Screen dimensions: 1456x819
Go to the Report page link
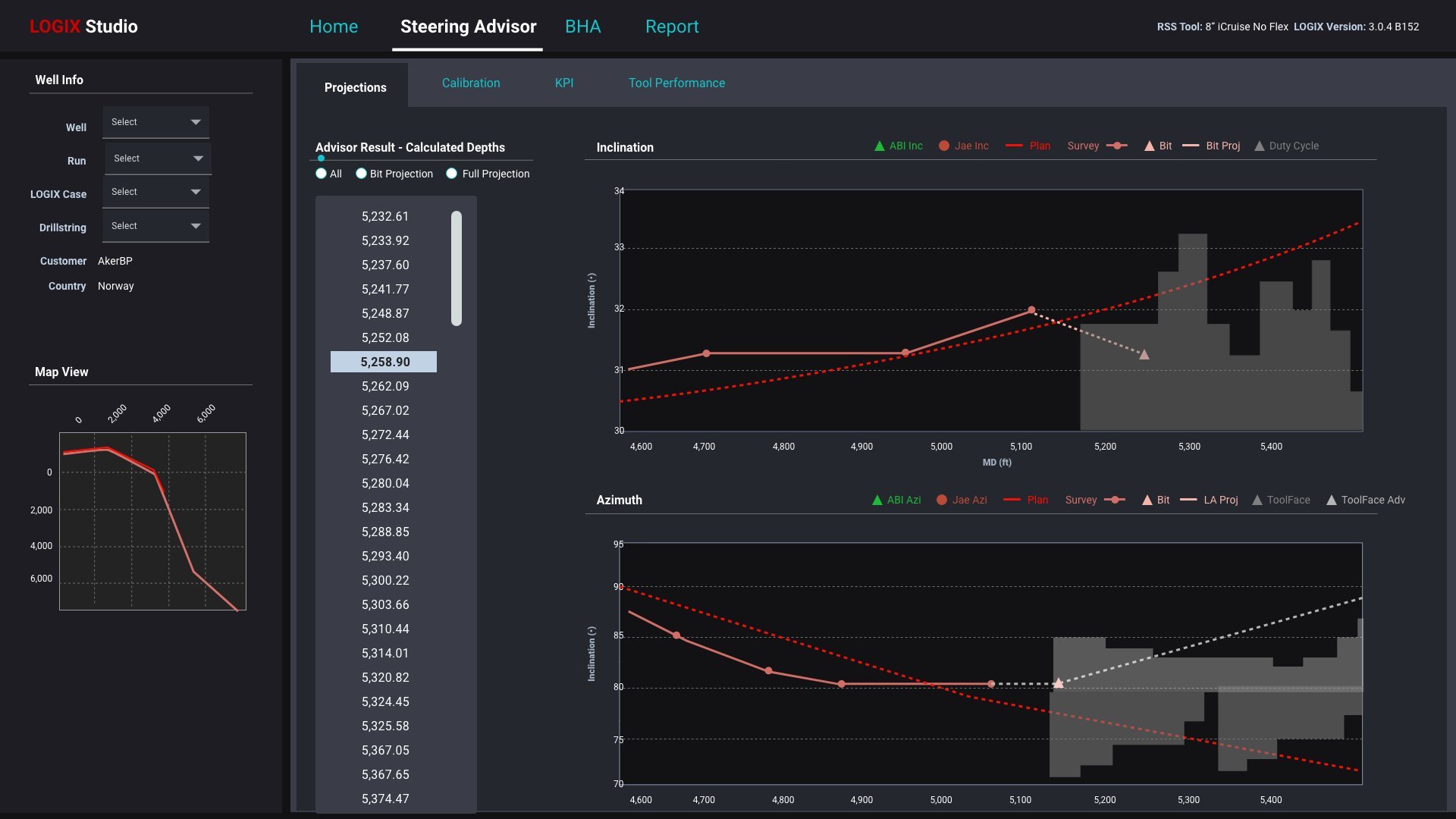pos(671,27)
